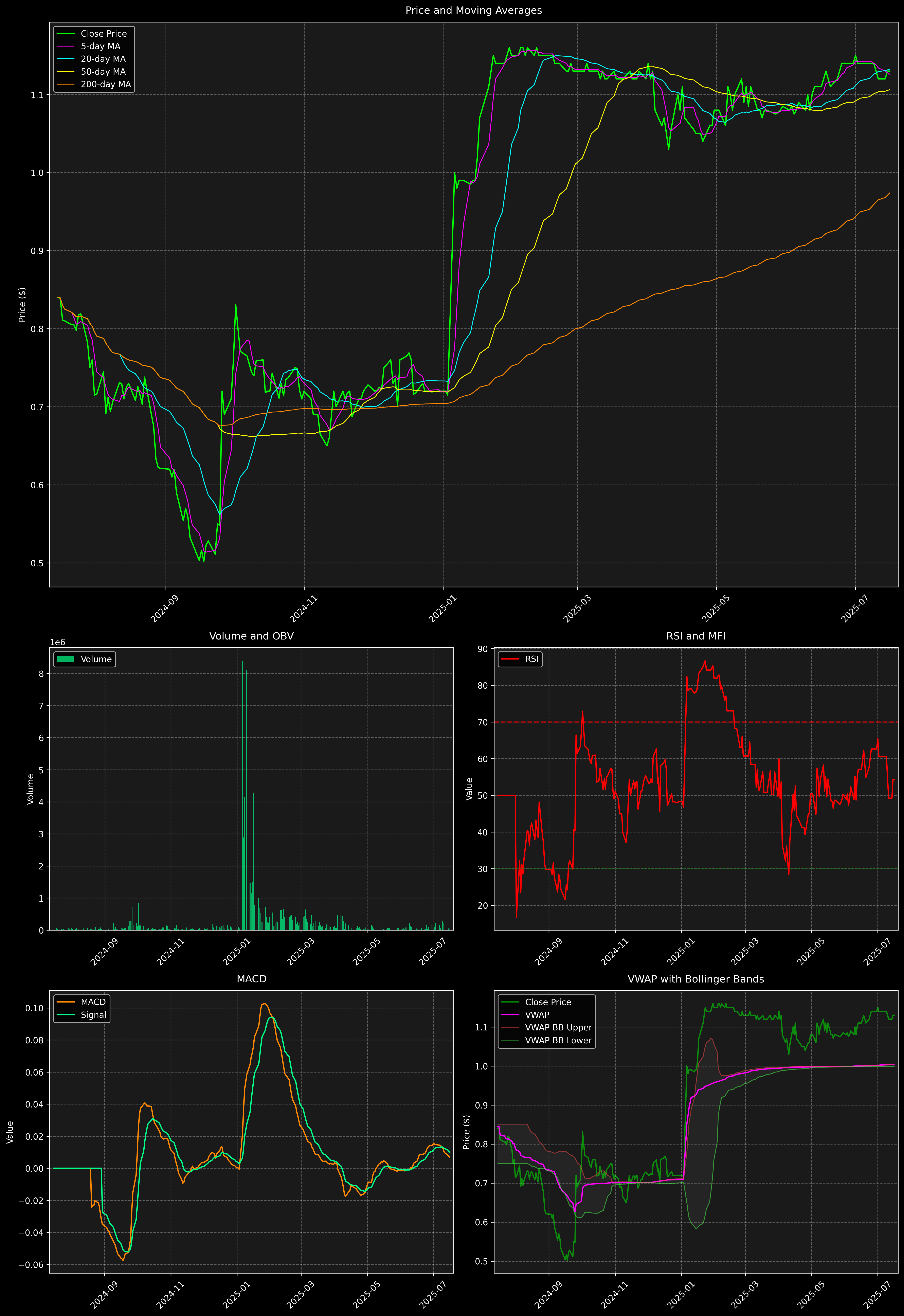Click the 'Price and Moving Averages' chart title
The width and height of the screenshot is (904, 1316).
pyautogui.click(x=473, y=10)
